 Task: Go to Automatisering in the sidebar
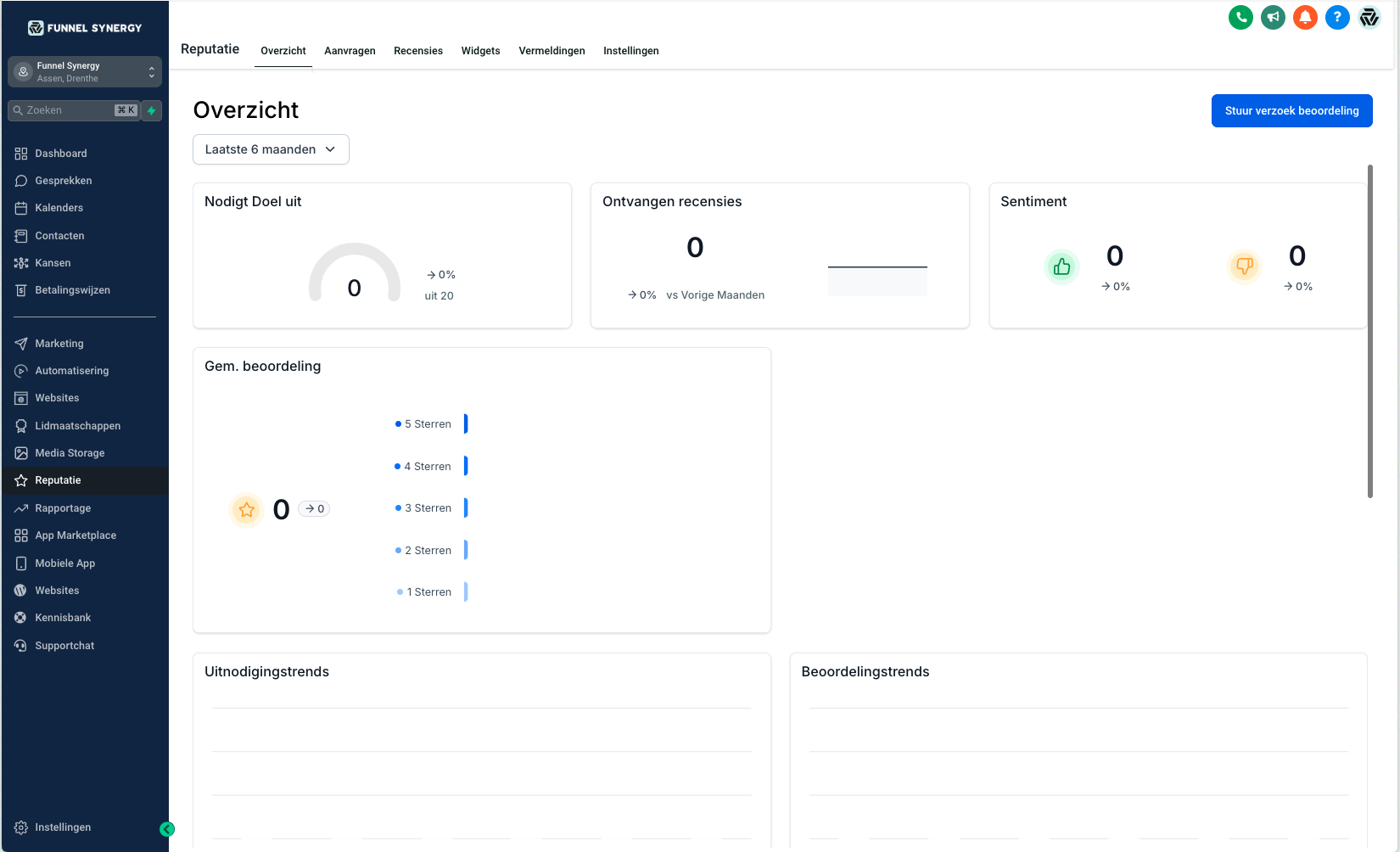coord(72,371)
